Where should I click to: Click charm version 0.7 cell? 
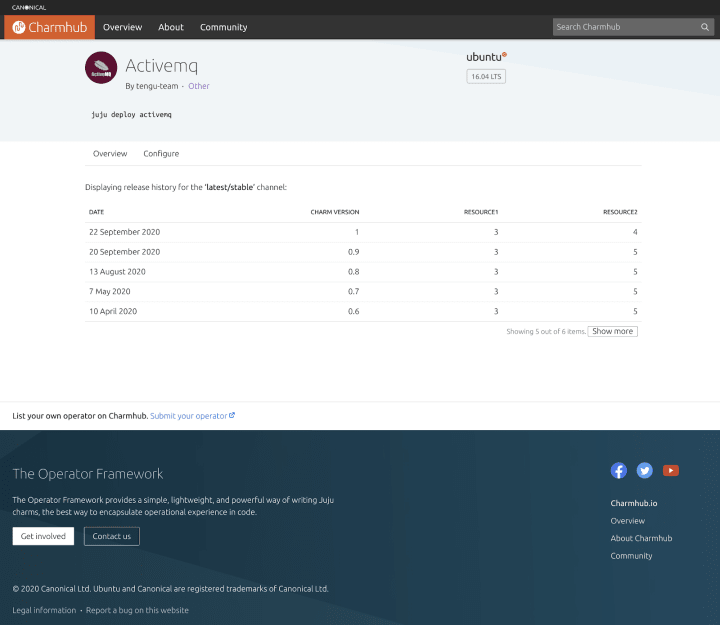pyautogui.click(x=354, y=291)
